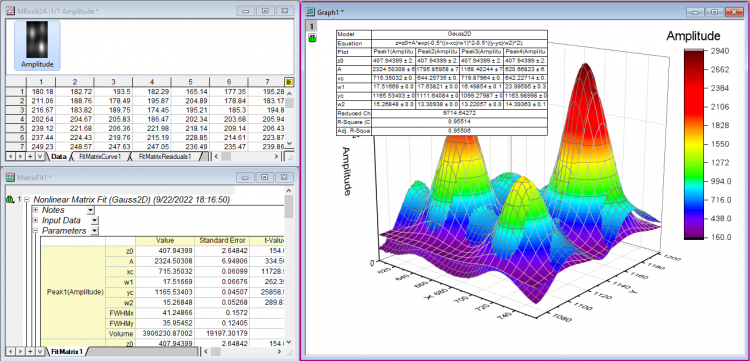Select the Amplitude color scale title
The image size is (750, 361).
point(693,36)
